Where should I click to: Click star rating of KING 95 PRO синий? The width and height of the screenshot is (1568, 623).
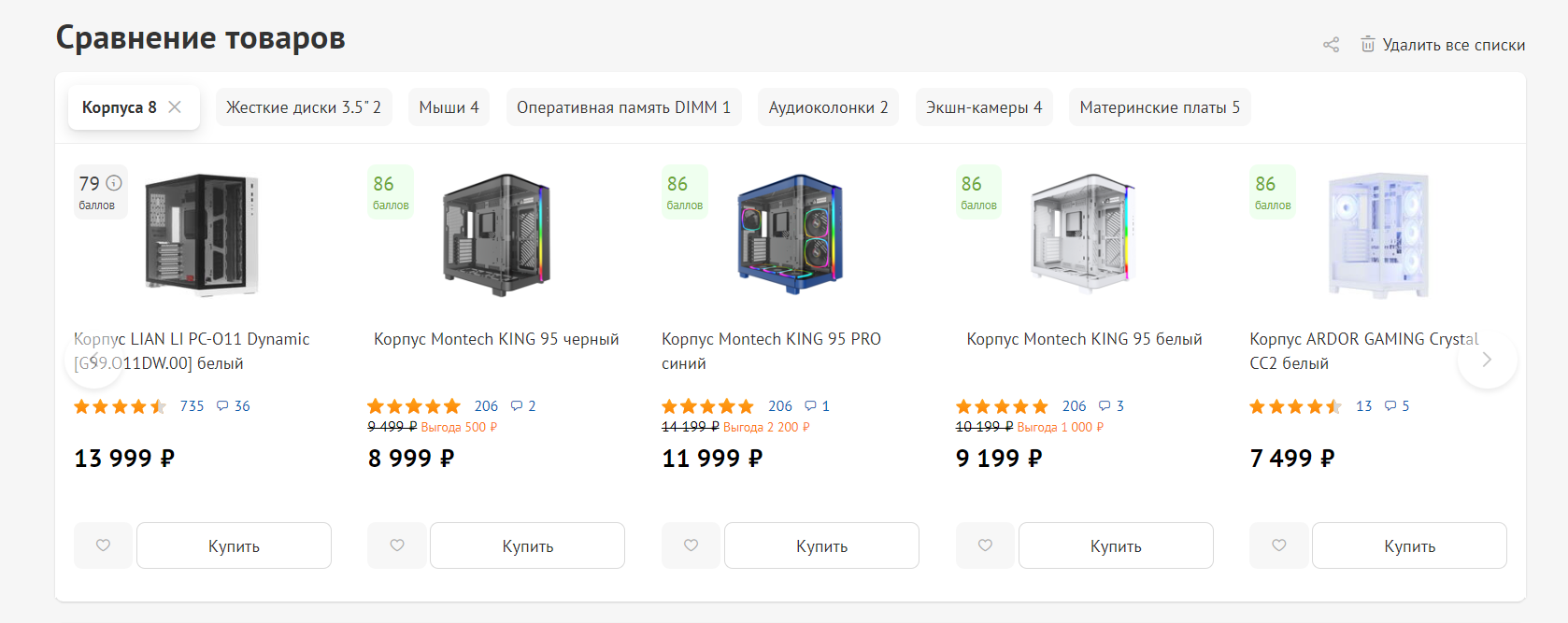click(x=708, y=406)
